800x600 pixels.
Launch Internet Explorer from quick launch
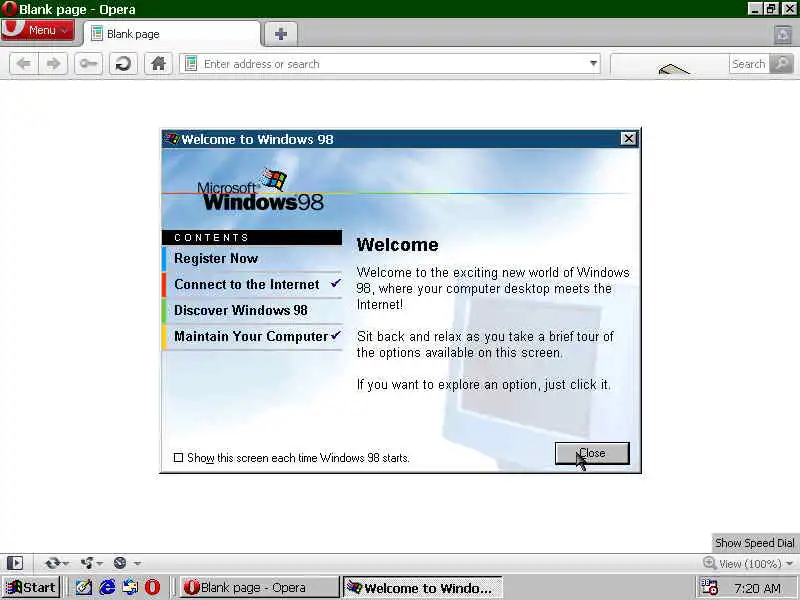pyautogui.click(x=107, y=587)
